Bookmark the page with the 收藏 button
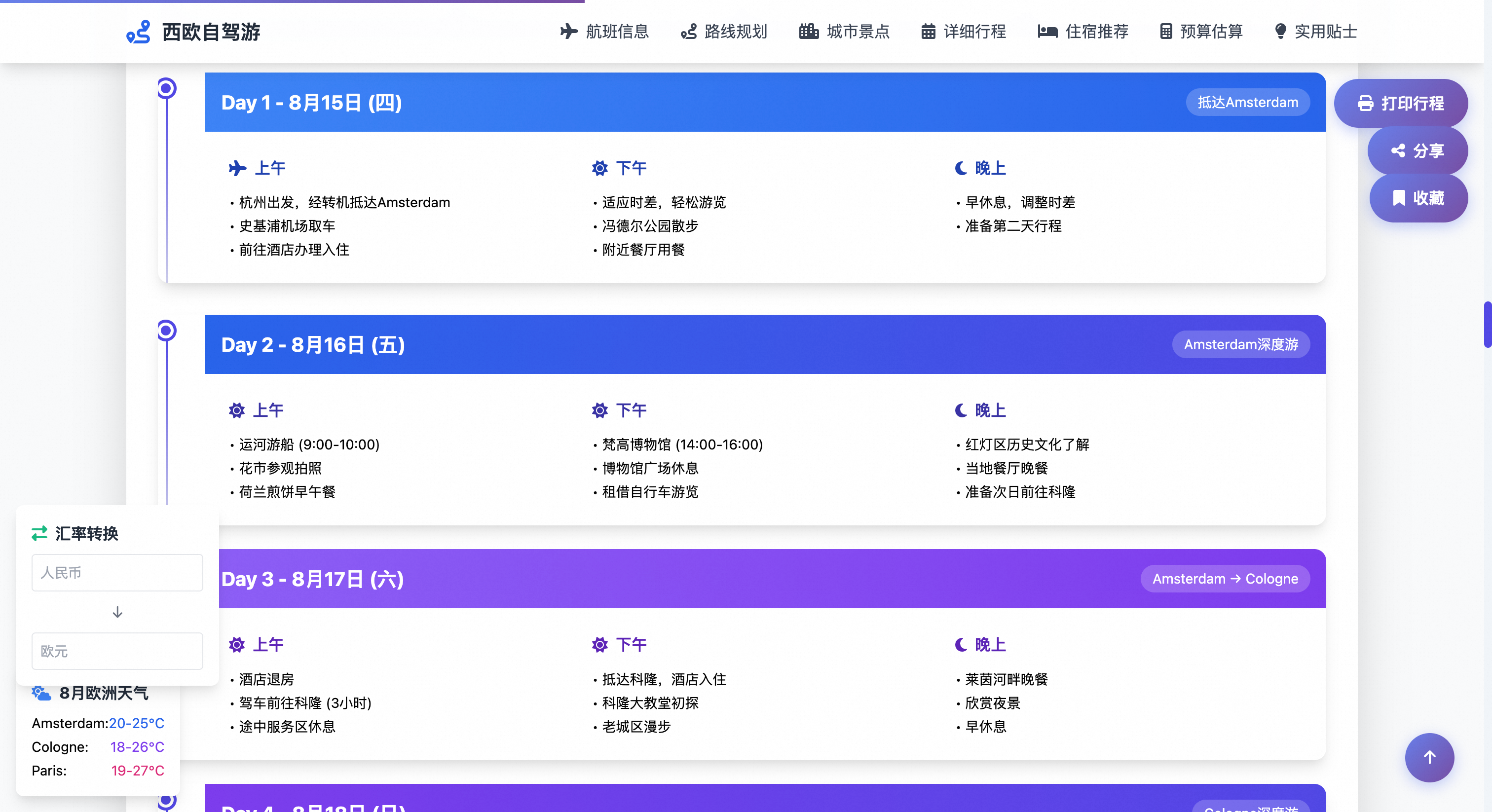Image resolution: width=1492 pixels, height=812 pixels. coord(1418,198)
